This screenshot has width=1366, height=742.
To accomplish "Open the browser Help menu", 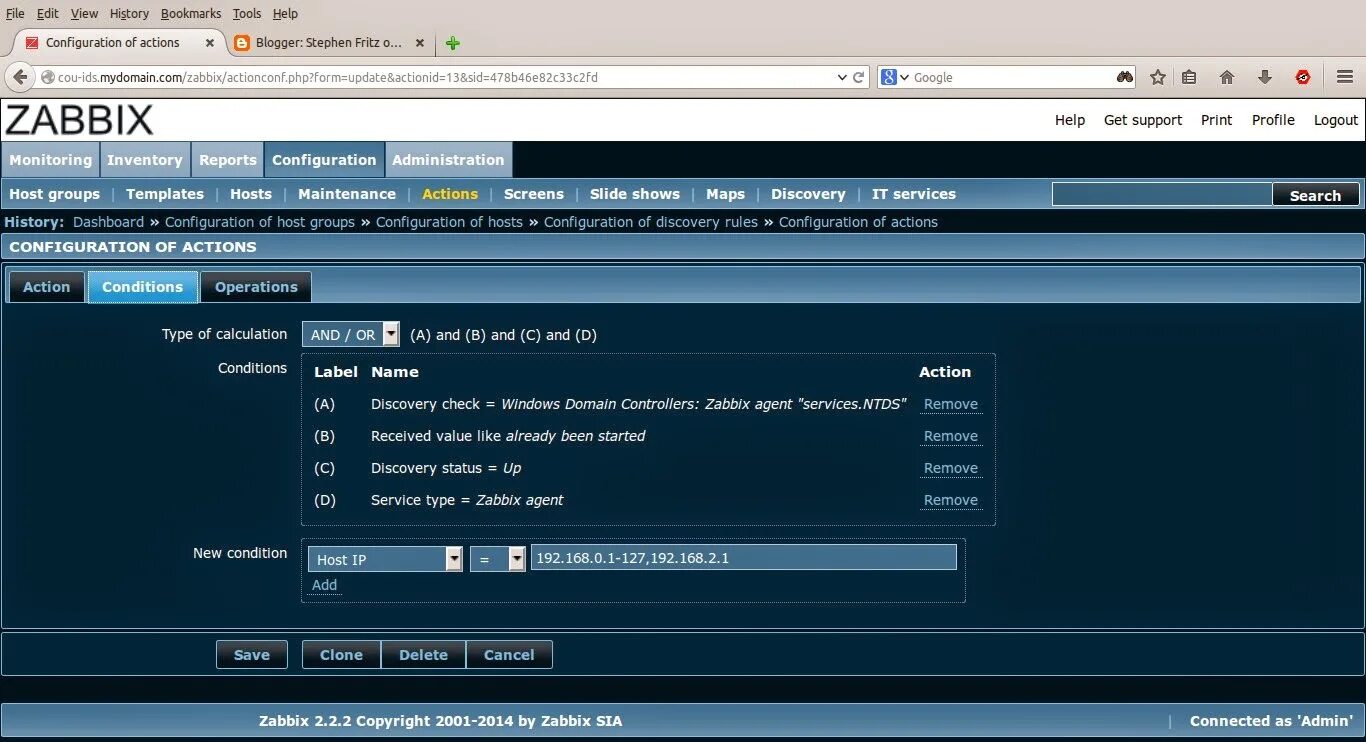I will pos(285,13).
